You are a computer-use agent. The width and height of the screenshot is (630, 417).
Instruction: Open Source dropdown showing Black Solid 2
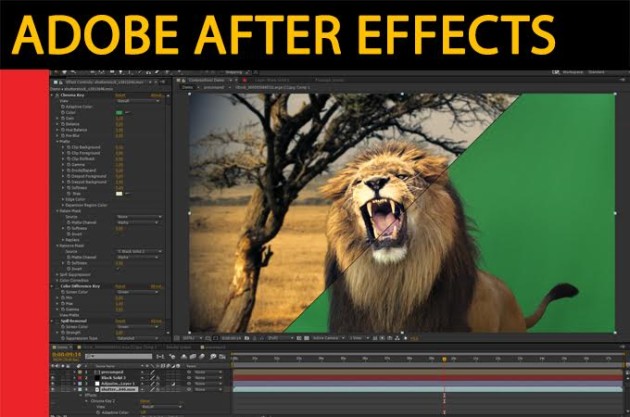coord(139,251)
